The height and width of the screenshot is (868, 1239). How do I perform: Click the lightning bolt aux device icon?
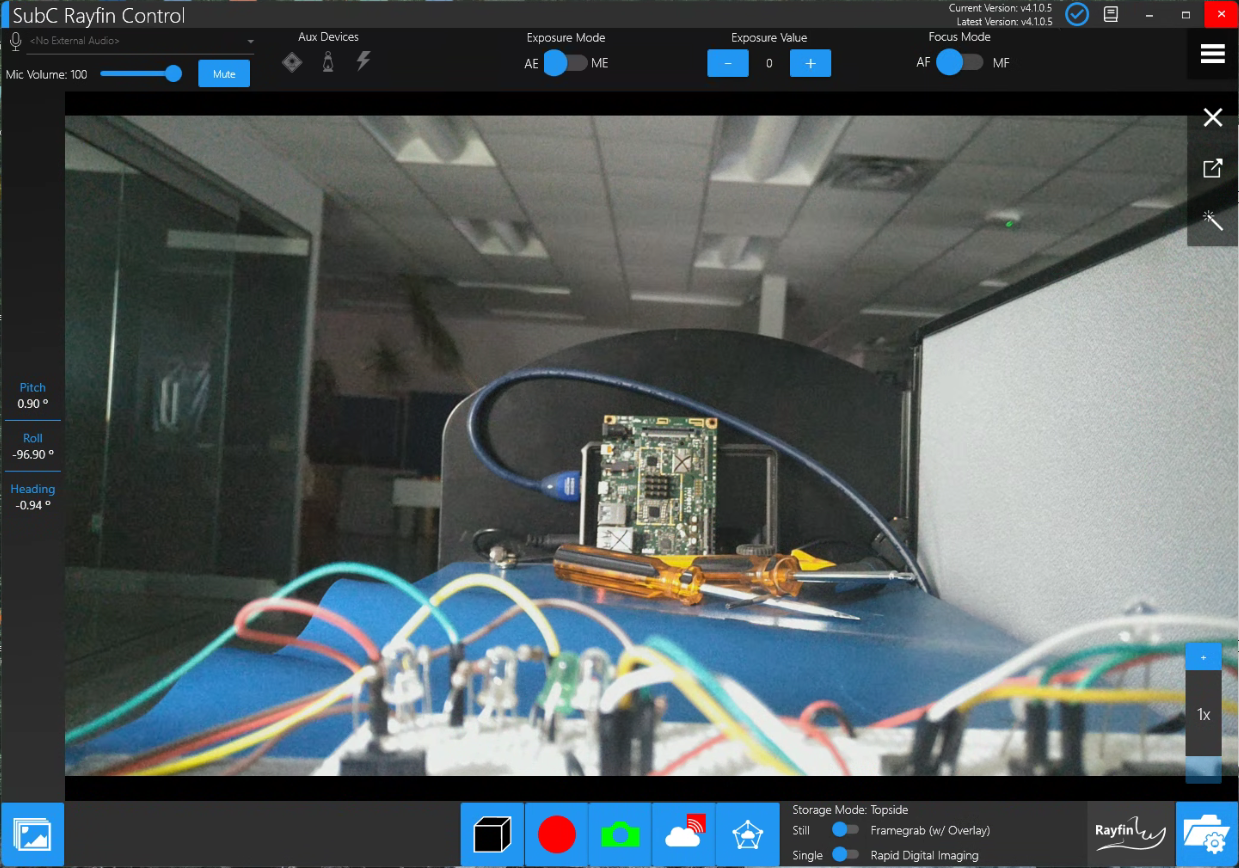[363, 62]
